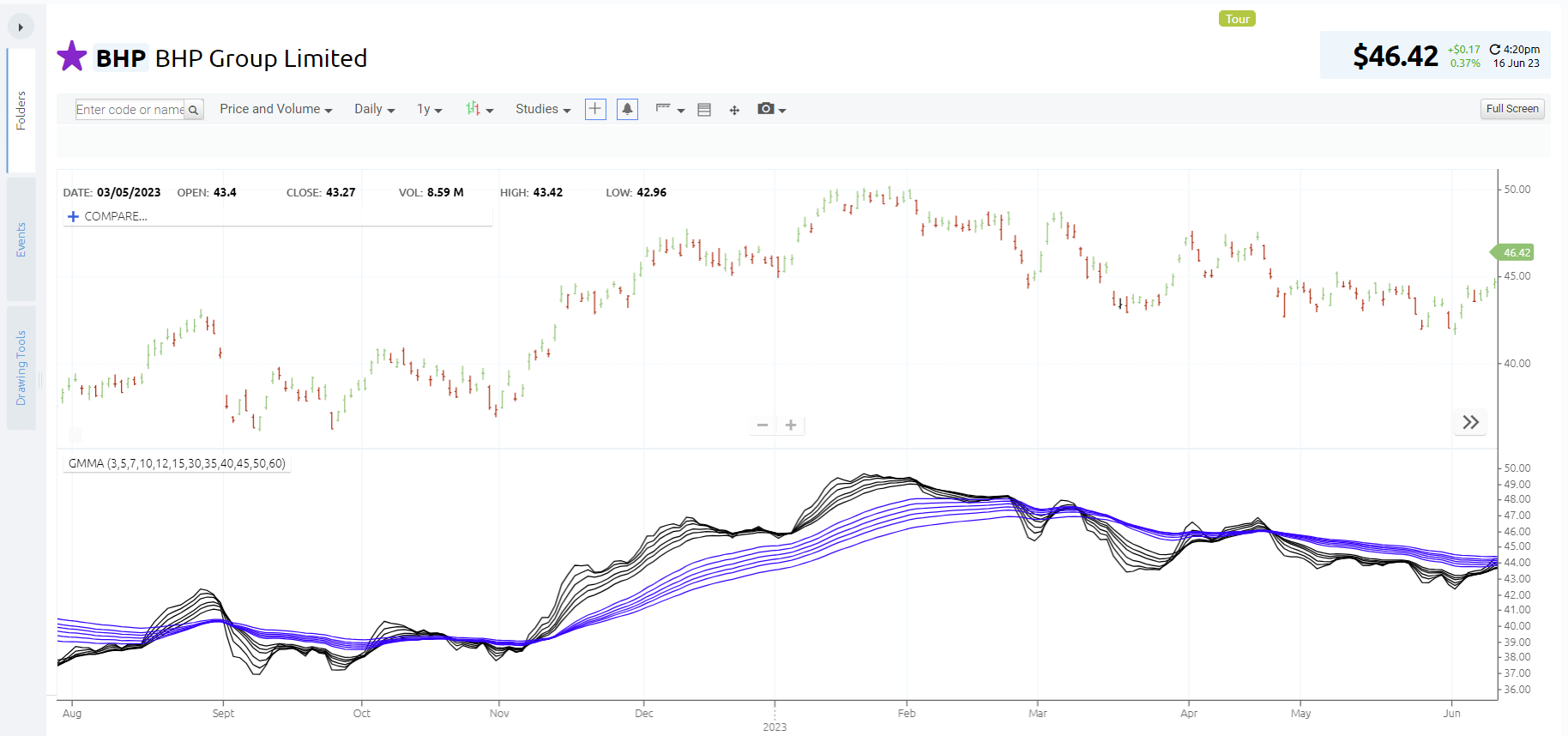Expand sidebar with the arrow button
The width and height of the screenshot is (1568, 736).
tap(21, 27)
